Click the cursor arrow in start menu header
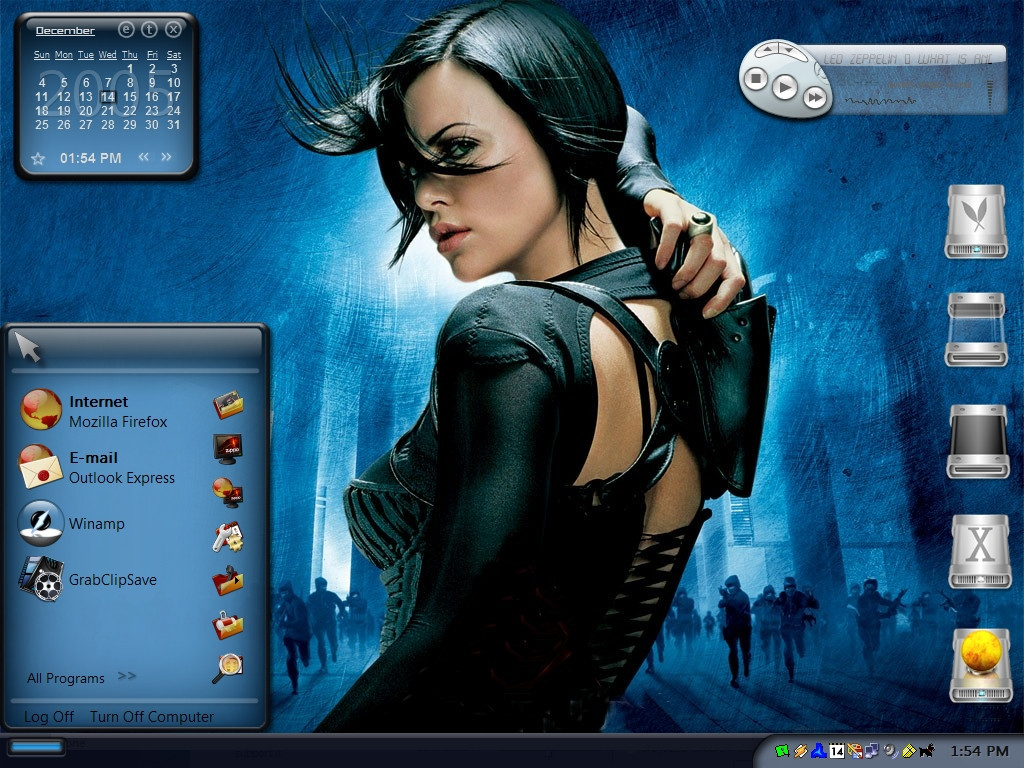1024x768 pixels. click(x=27, y=346)
